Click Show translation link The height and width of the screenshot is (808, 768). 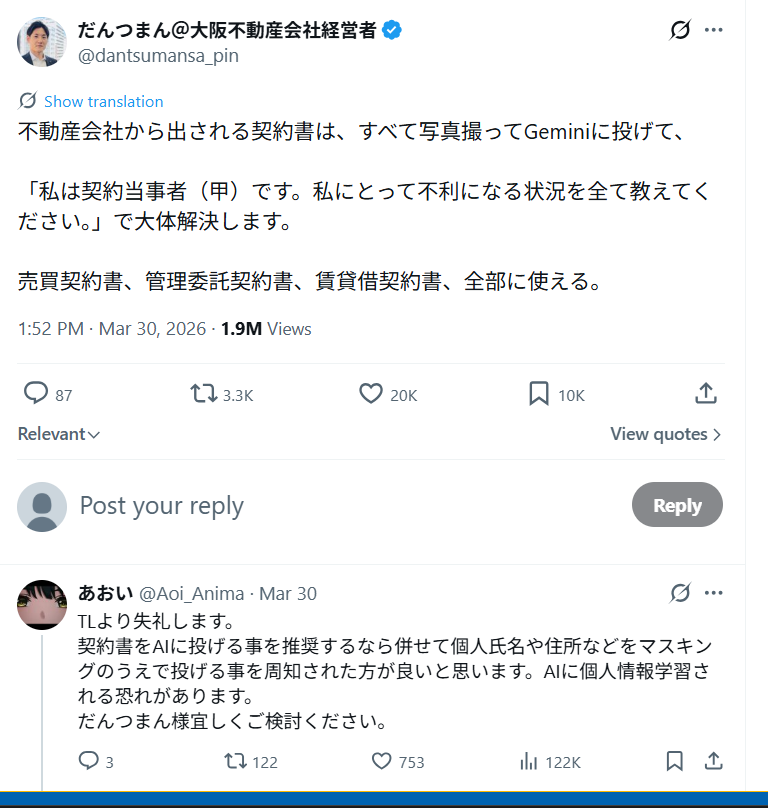point(103,101)
